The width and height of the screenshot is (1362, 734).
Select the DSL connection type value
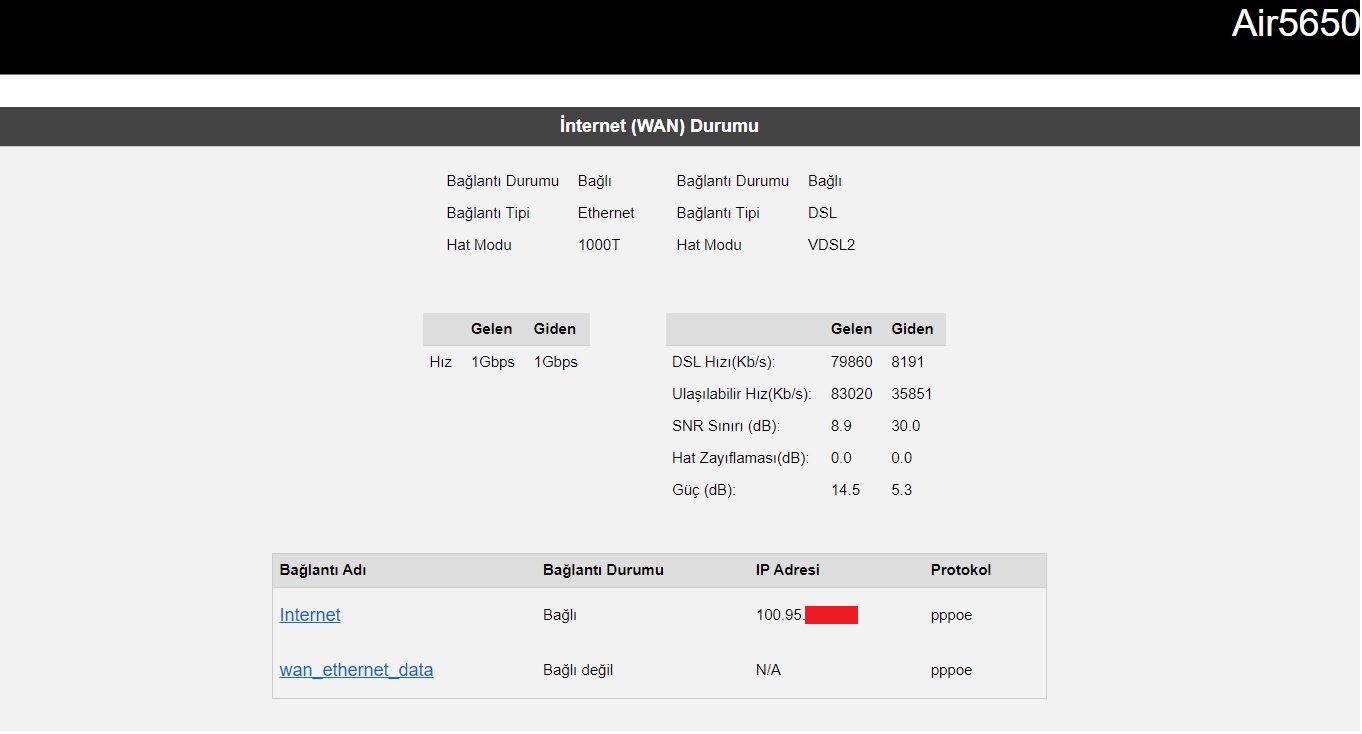click(822, 213)
